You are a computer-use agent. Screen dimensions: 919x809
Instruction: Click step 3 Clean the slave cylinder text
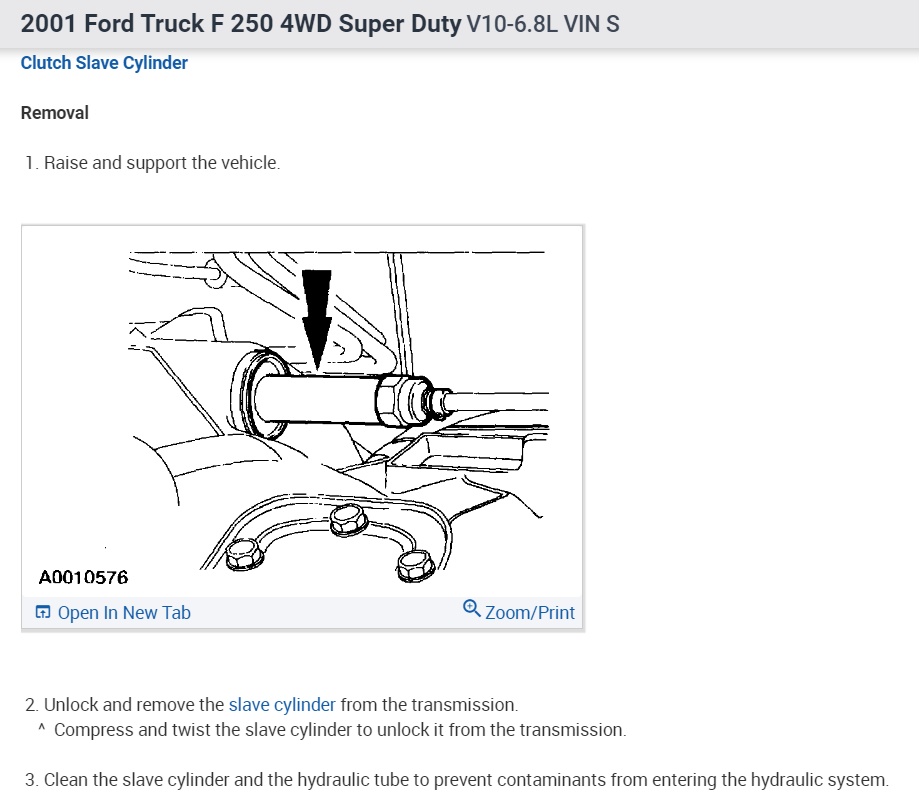coord(465,779)
